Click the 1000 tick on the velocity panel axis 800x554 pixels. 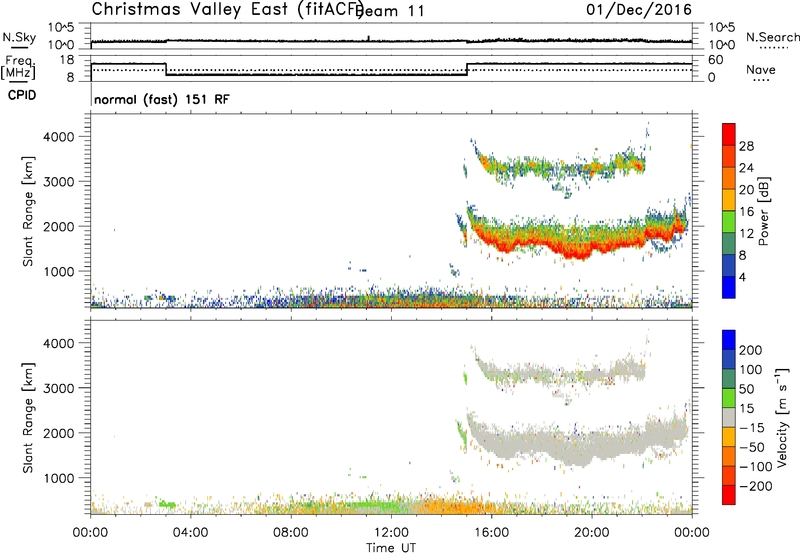click(58, 478)
